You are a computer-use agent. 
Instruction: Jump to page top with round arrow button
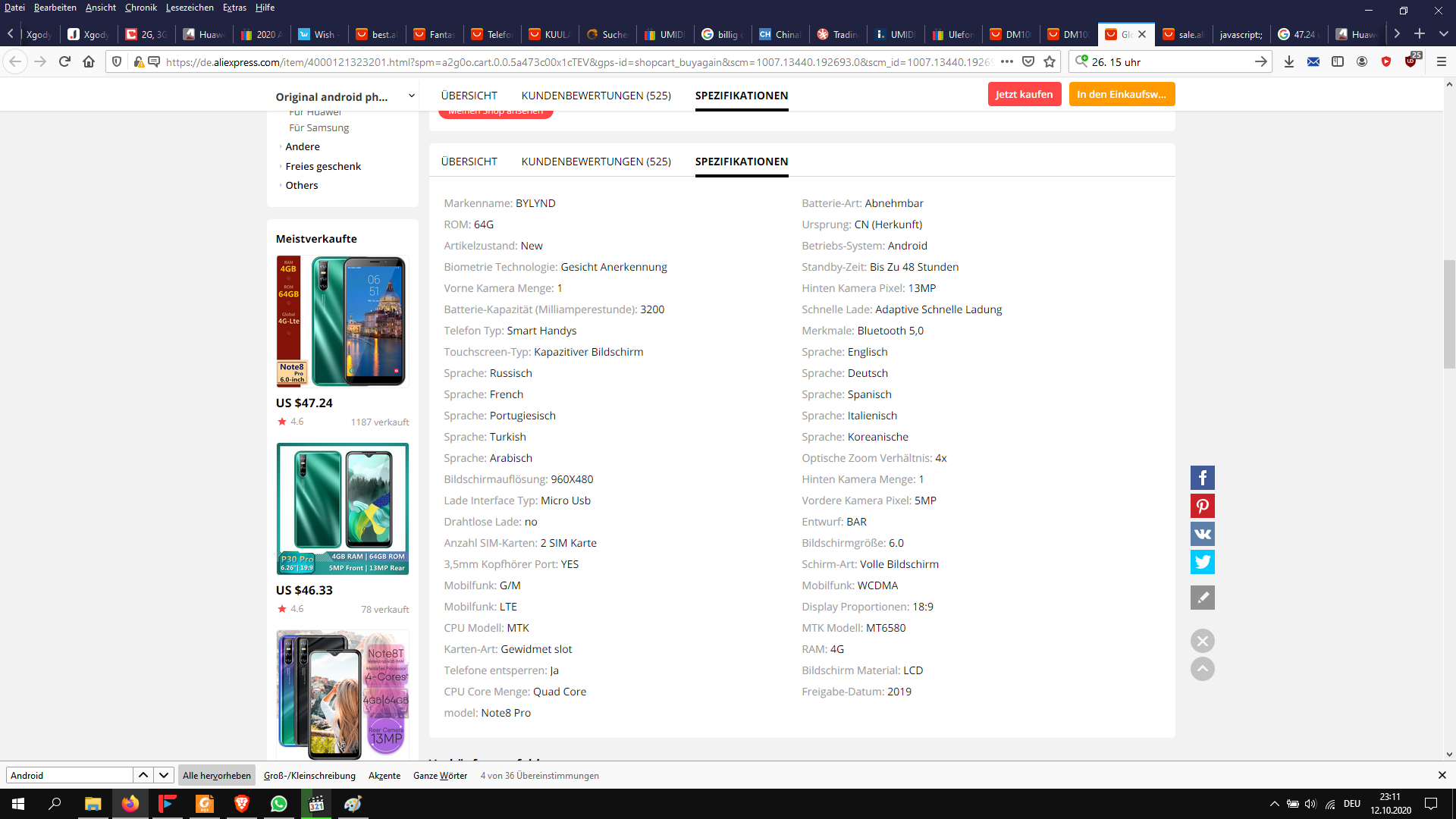click(1202, 669)
